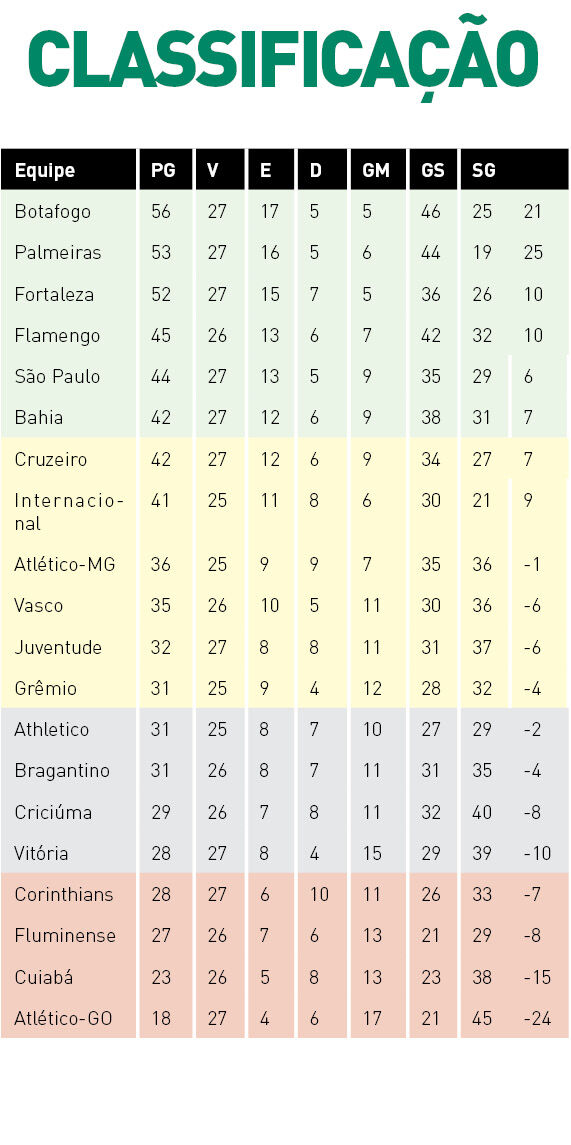Select the GM column header

pyautogui.click(x=375, y=170)
